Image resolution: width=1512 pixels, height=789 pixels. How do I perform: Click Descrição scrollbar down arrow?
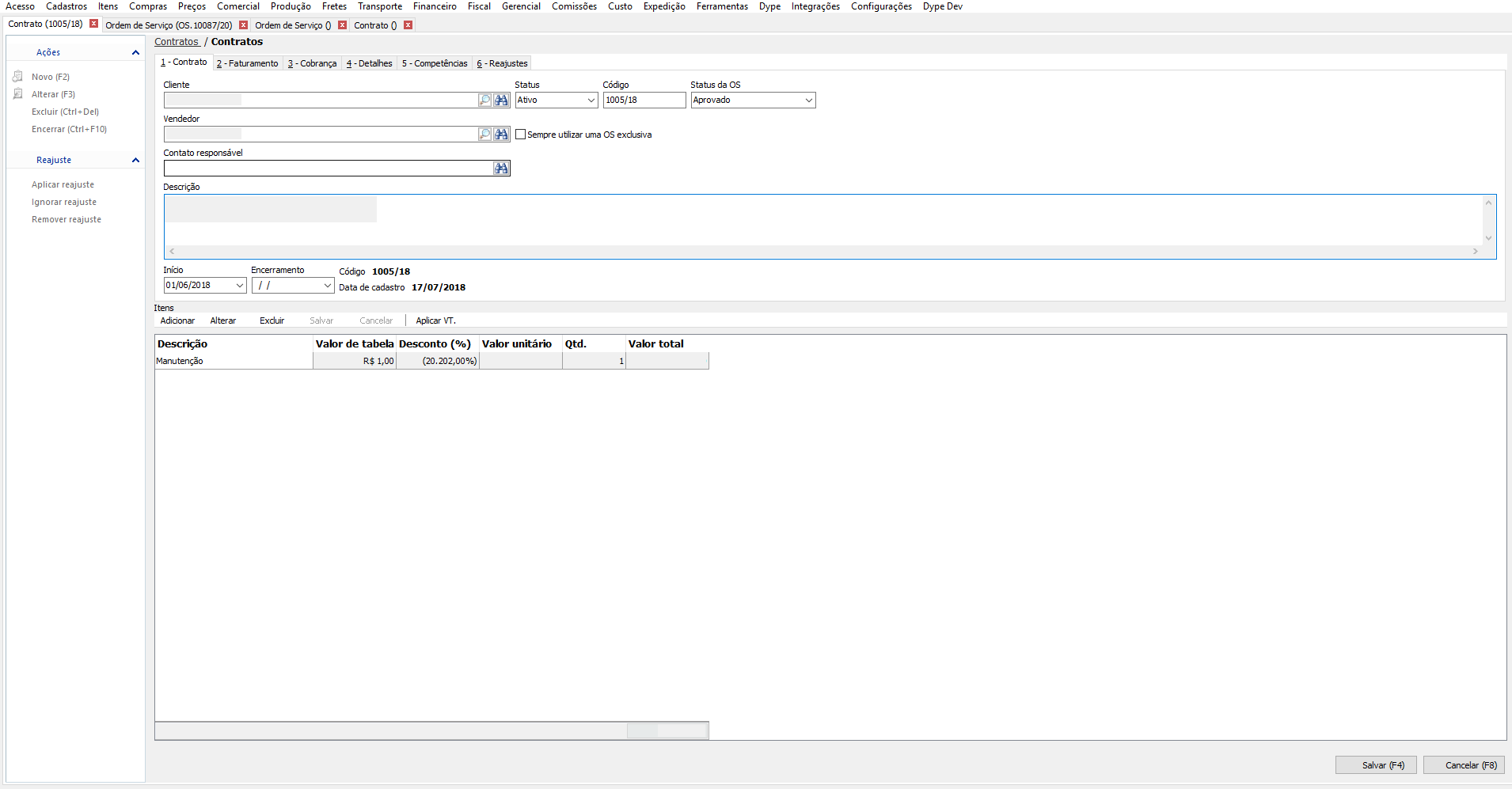pos(1488,238)
